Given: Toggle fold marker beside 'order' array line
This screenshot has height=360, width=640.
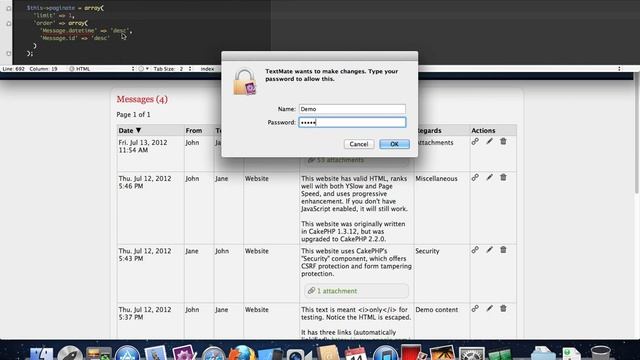Looking at the screenshot, I should tap(9, 23).
